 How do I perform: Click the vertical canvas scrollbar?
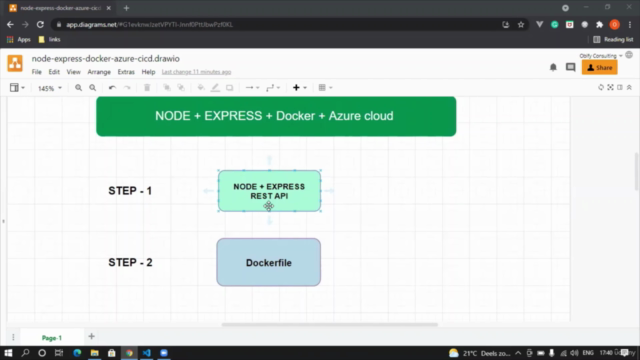637,171
